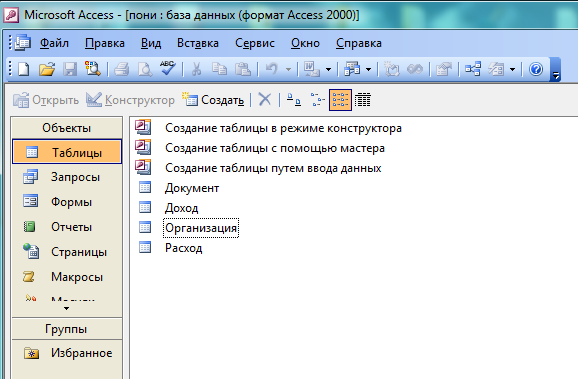This screenshot has width=578, height=379.
Task: Select Создание таблицы с помощью мастера
Action: (275, 148)
